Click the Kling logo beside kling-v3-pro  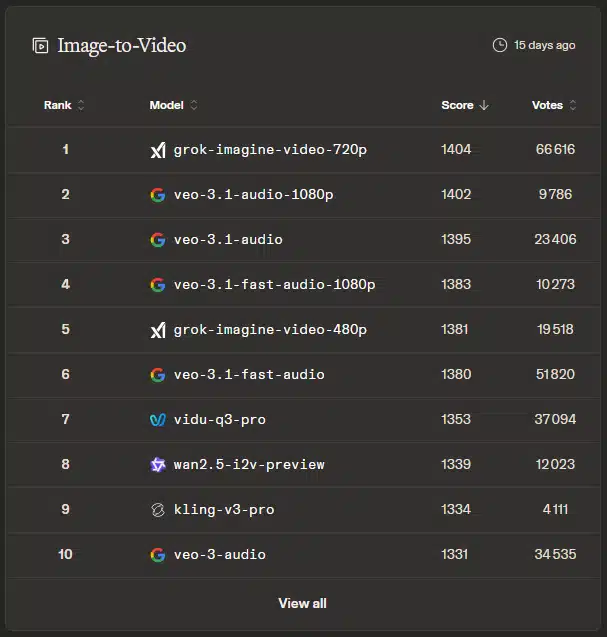157,509
